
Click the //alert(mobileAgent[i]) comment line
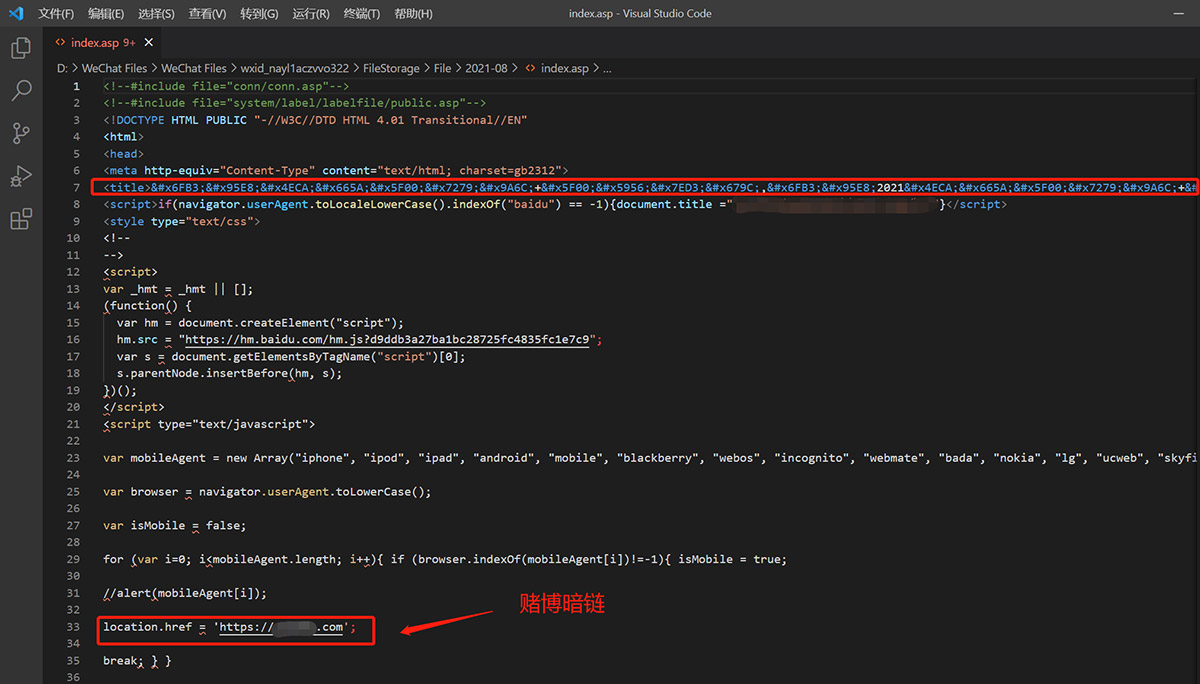click(185, 593)
